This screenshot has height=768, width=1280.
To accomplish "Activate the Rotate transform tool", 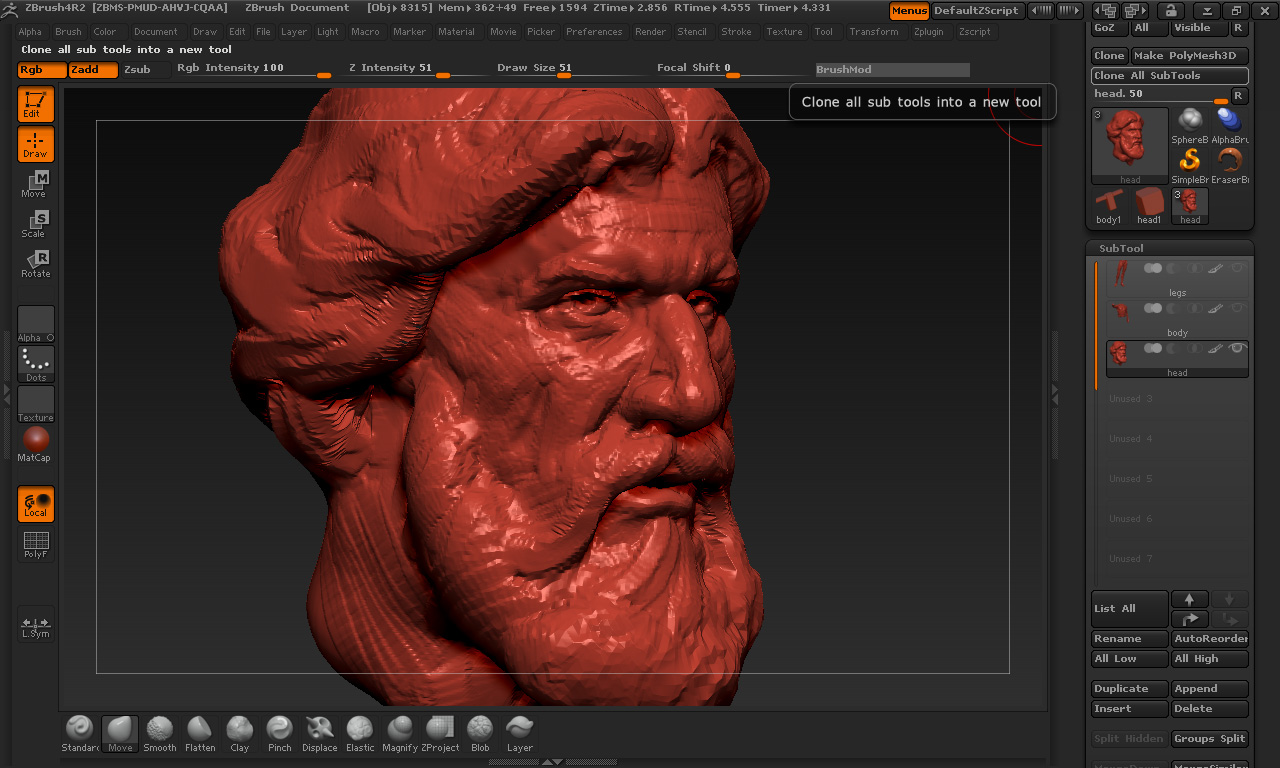I will pos(35,264).
